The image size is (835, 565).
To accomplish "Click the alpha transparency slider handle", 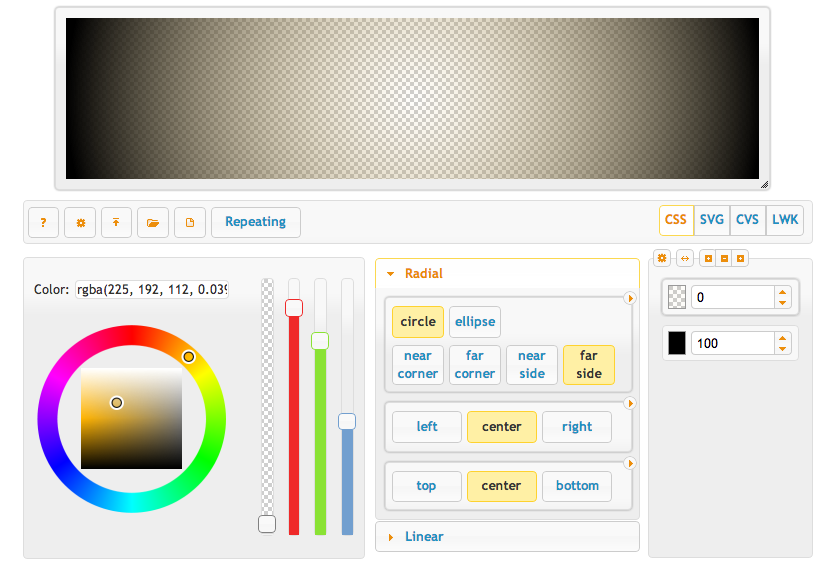I will 267,524.
